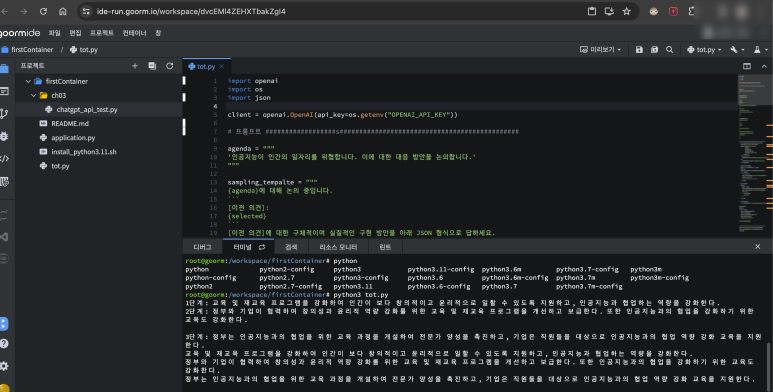Open the owl-face browser extension icon

click(654, 11)
